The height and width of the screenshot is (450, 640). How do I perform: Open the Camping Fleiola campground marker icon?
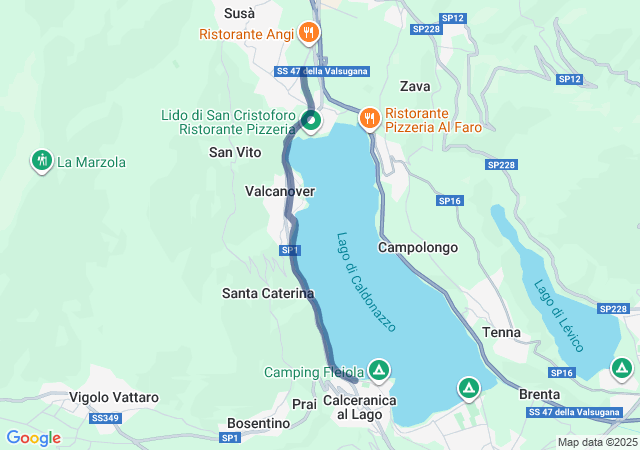click(x=379, y=370)
